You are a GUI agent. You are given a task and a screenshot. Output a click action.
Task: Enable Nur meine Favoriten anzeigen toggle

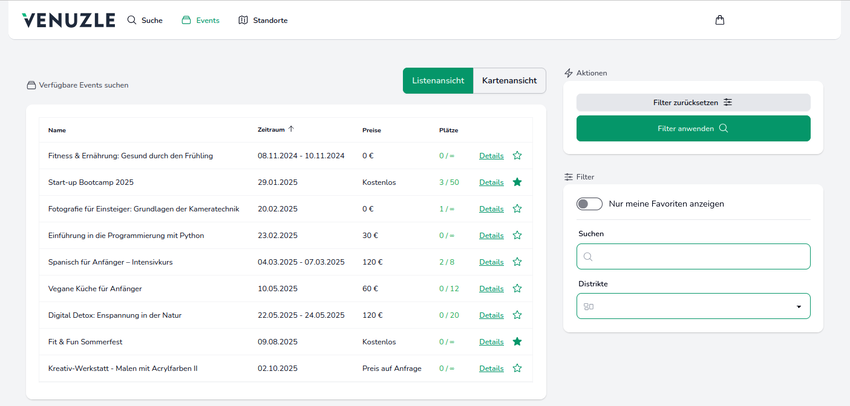click(x=589, y=204)
